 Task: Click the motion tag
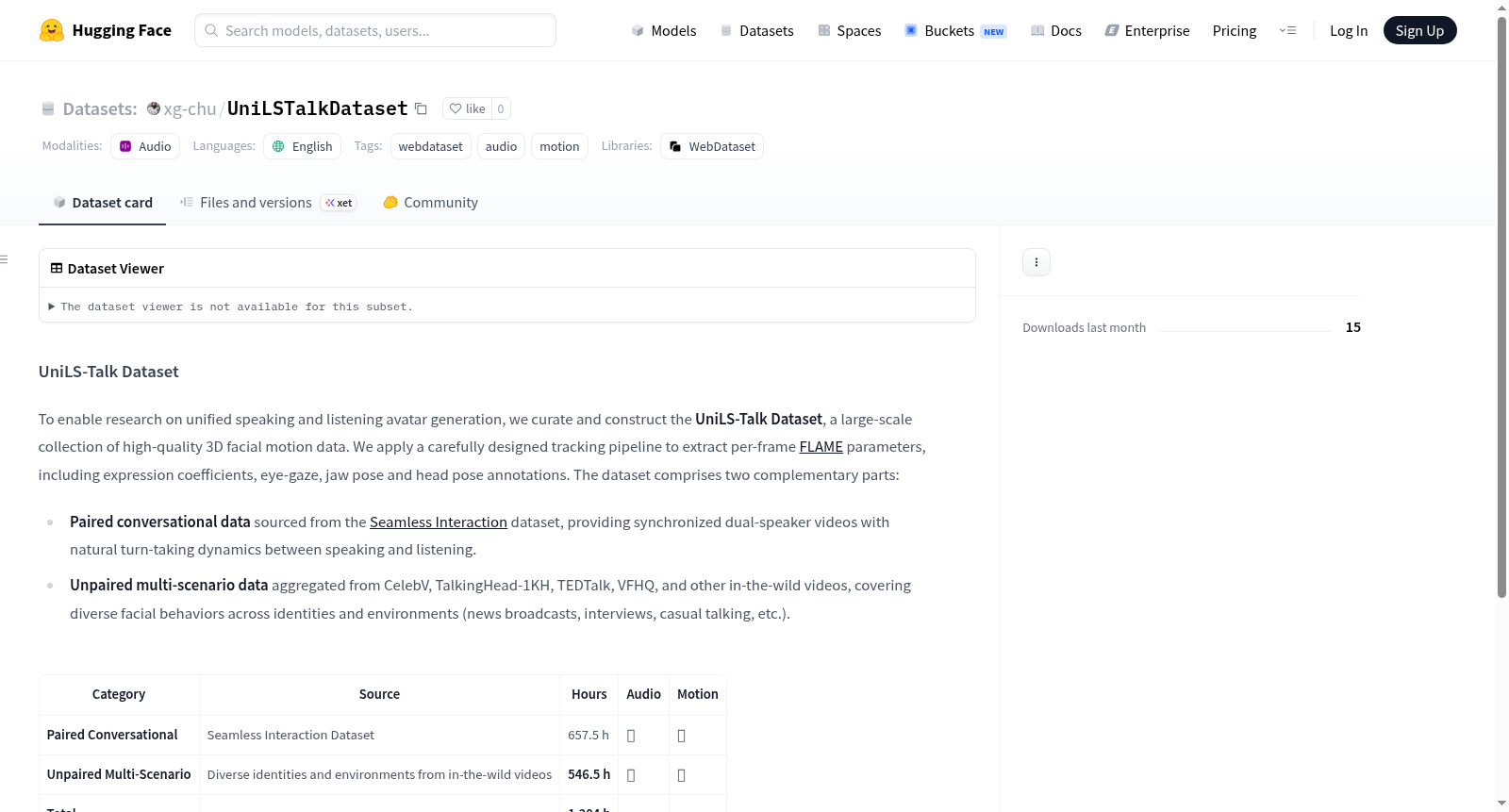pos(559,146)
